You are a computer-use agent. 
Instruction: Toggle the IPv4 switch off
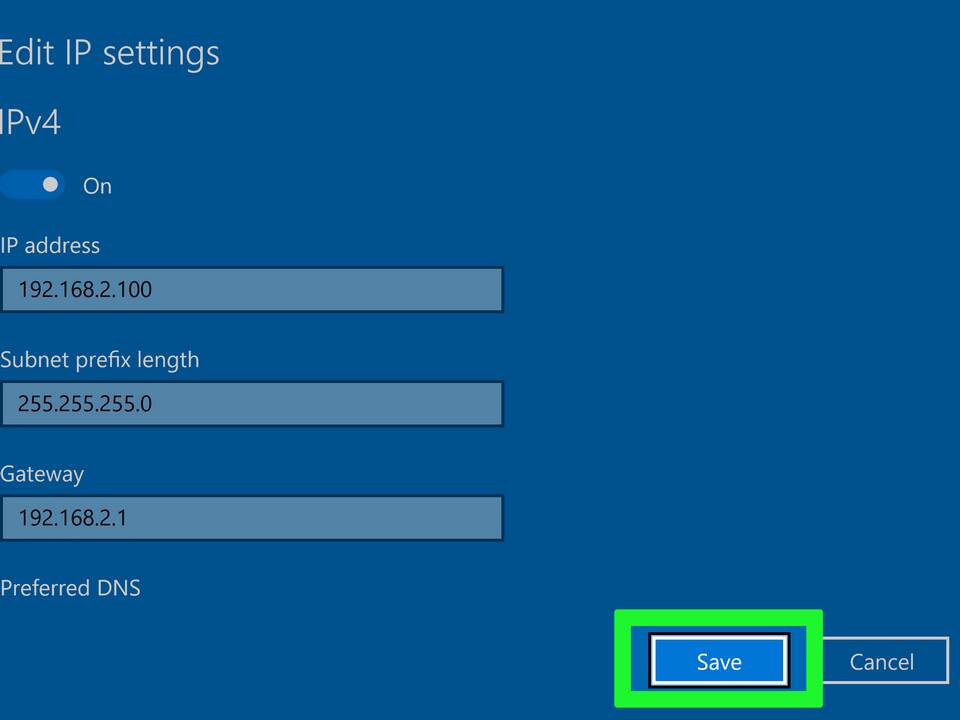(x=32, y=185)
